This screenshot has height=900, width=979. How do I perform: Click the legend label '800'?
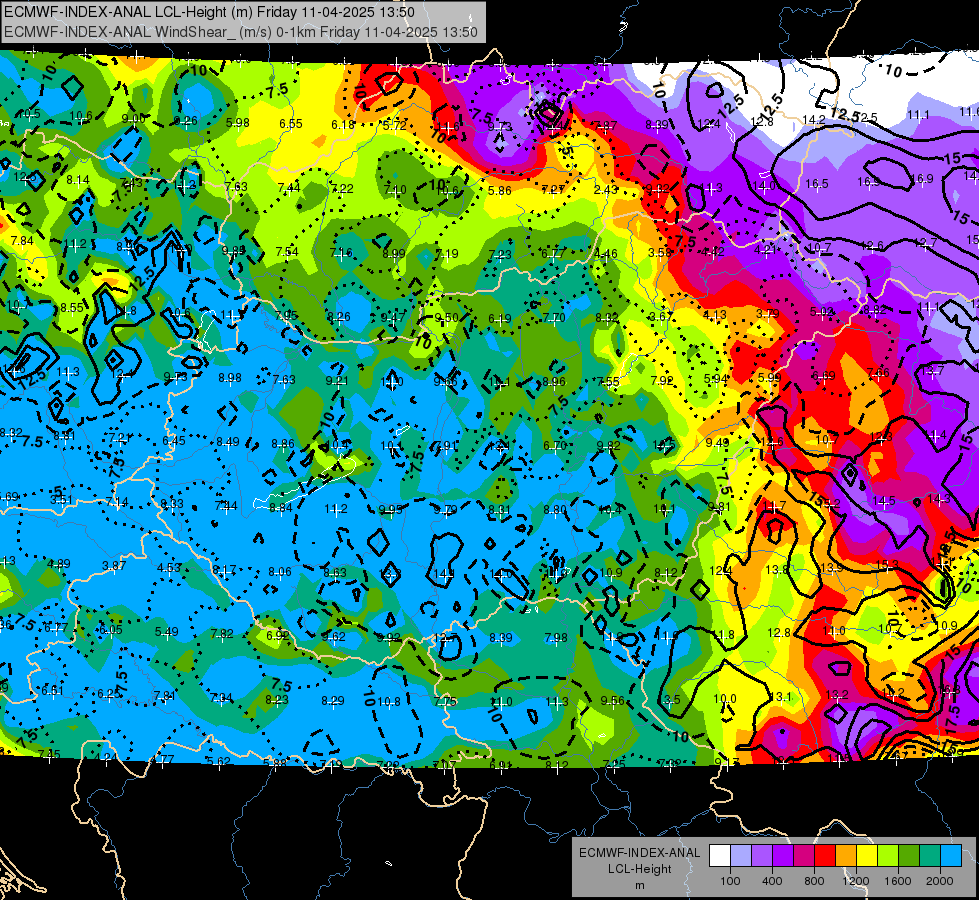pyautogui.click(x=814, y=881)
